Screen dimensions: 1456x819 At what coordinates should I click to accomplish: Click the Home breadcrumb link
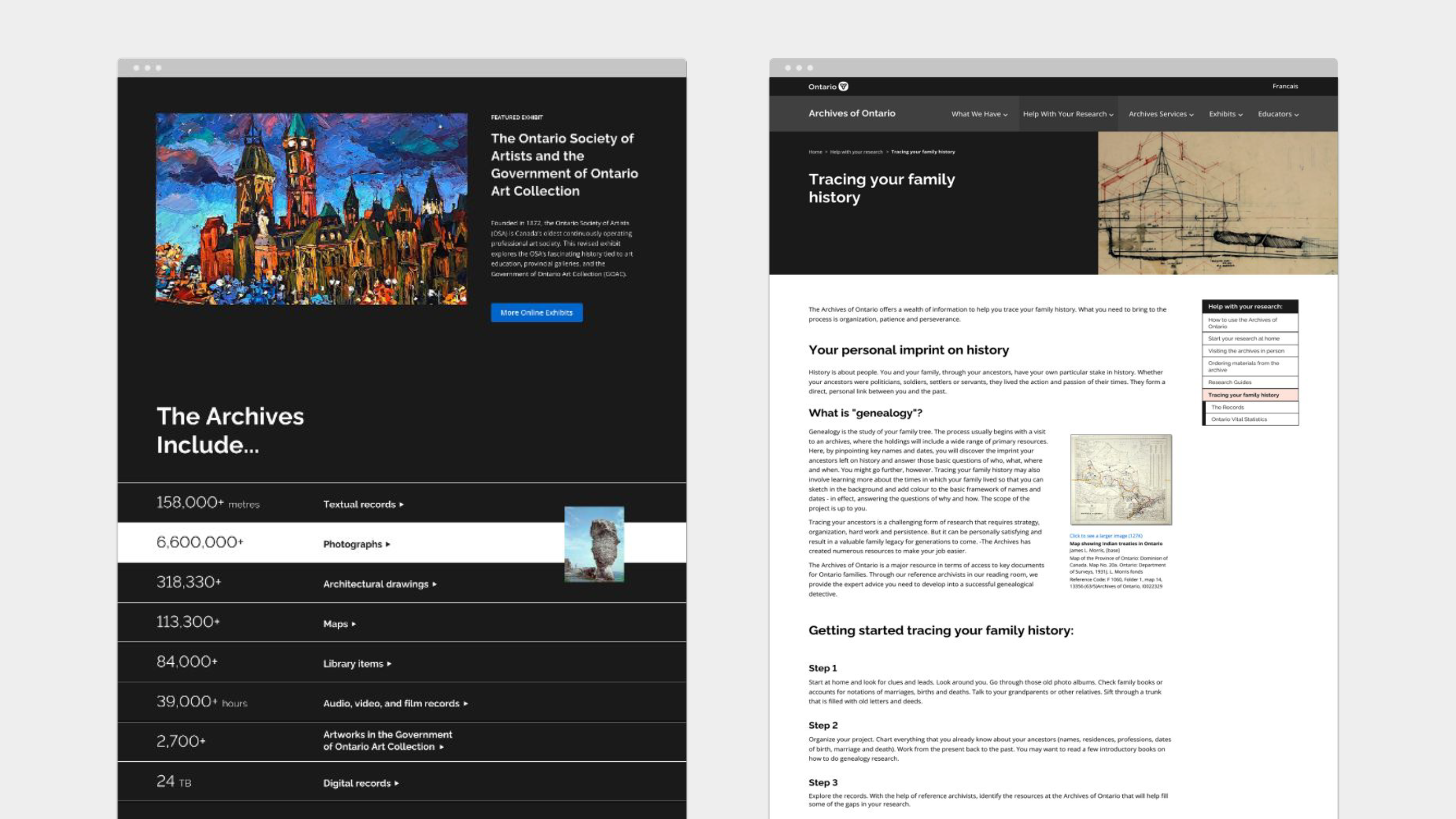(815, 152)
